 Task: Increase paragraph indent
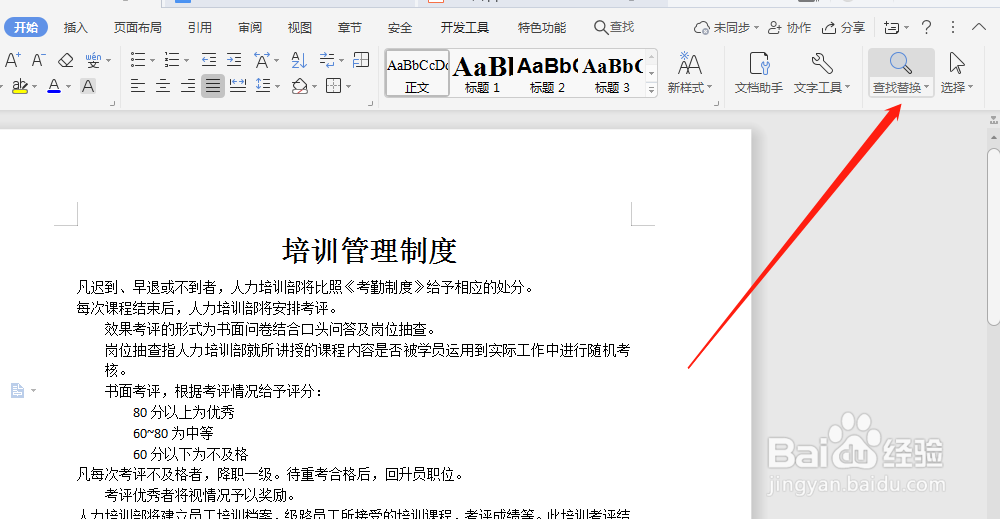click(234, 61)
